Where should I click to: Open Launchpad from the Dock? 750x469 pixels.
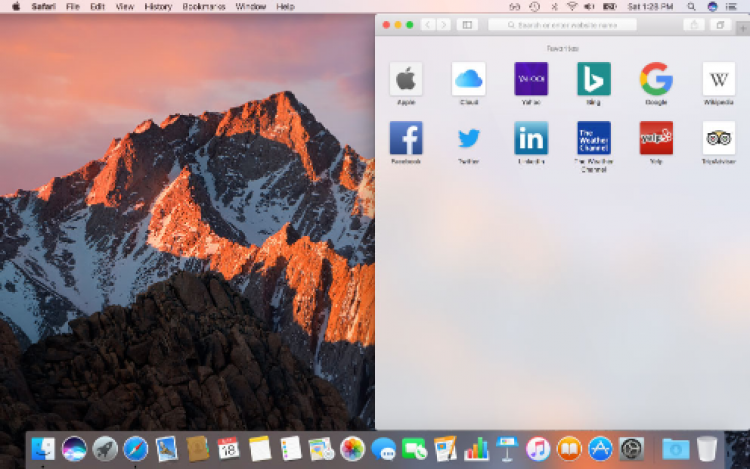[x=105, y=449]
